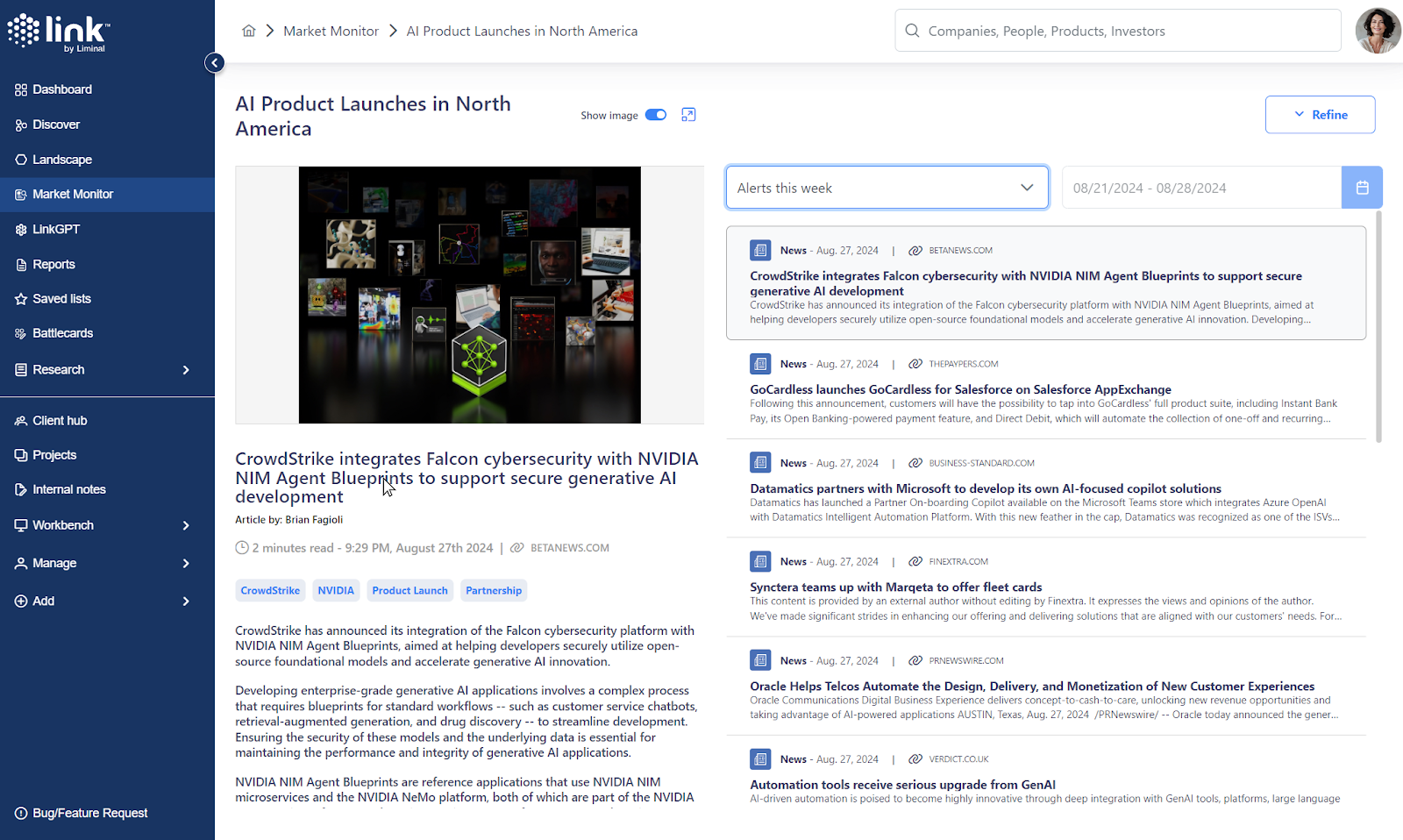Open the Datamatics partners with Microsoft article
The height and width of the screenshot is (840, 1403).
tap(1046, 488)
